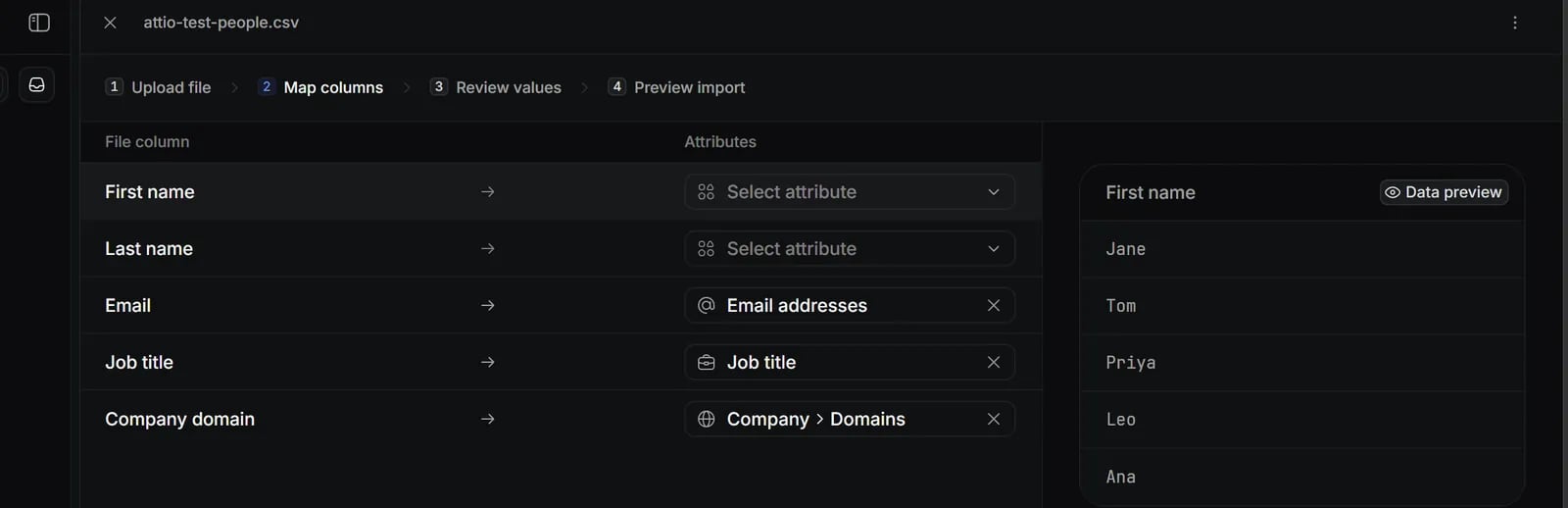Click the preview value Jane
Viewport: 1568px width, 508px height.
click(1126, 249)
